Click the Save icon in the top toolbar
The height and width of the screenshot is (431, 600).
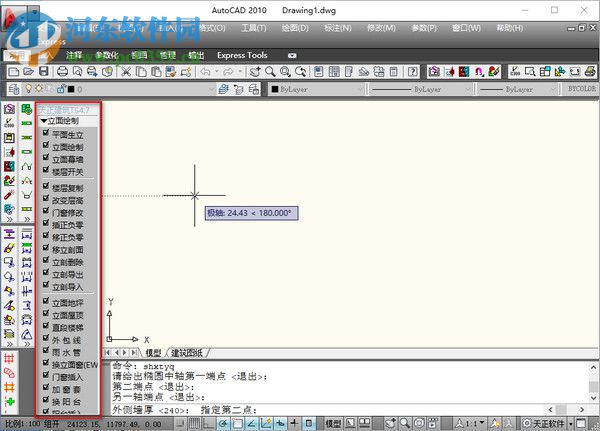click(x=44, y=72)
